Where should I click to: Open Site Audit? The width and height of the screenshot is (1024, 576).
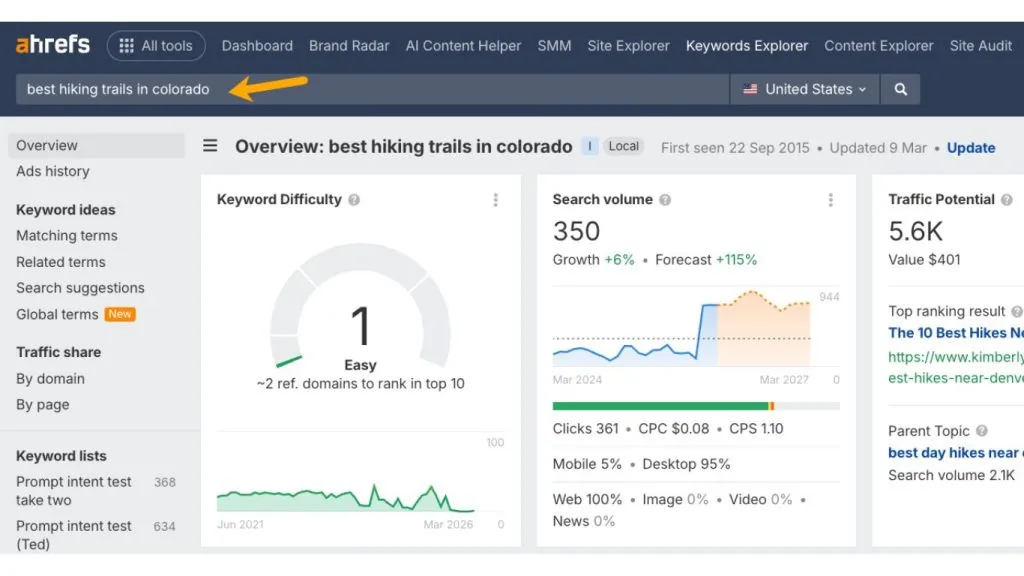(980, 46)
